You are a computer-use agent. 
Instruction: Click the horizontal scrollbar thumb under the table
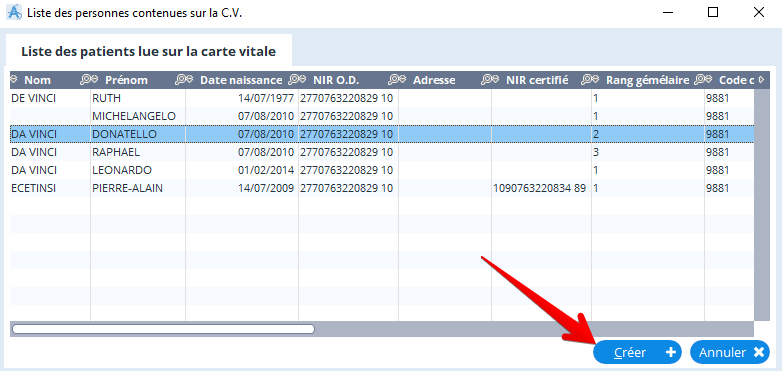click(164, 329)
